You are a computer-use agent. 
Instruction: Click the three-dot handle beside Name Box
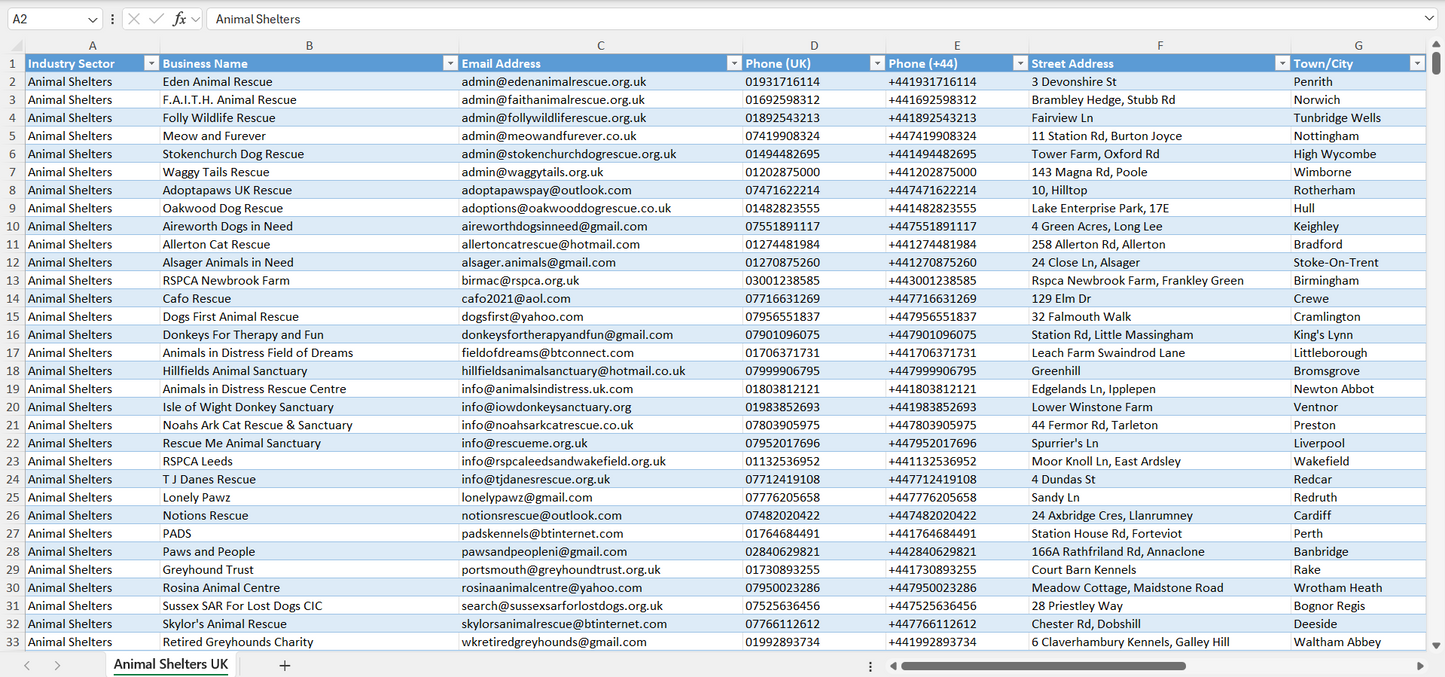click(x=112, y=19)
